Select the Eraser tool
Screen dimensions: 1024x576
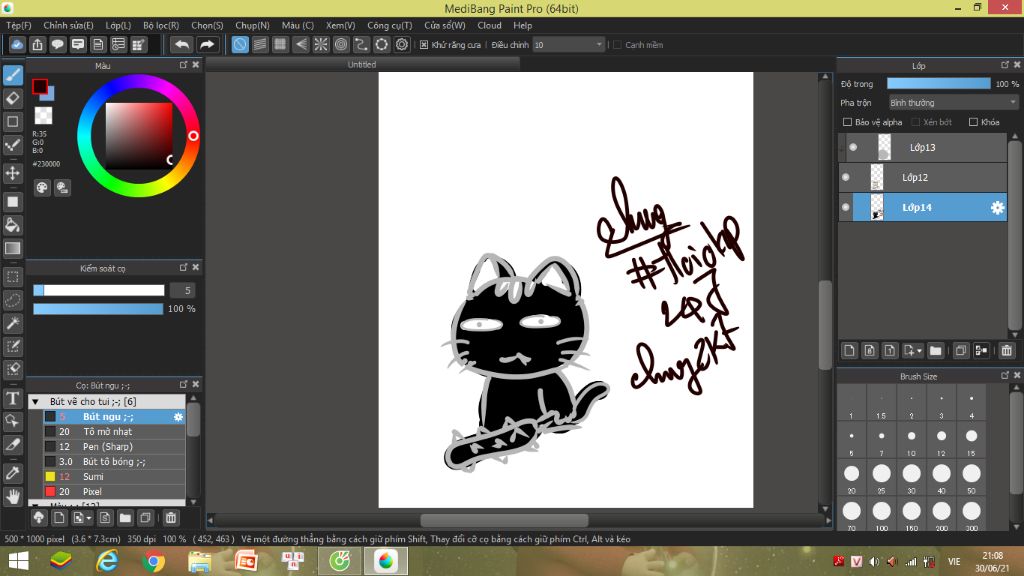click(x=12, y=99)
